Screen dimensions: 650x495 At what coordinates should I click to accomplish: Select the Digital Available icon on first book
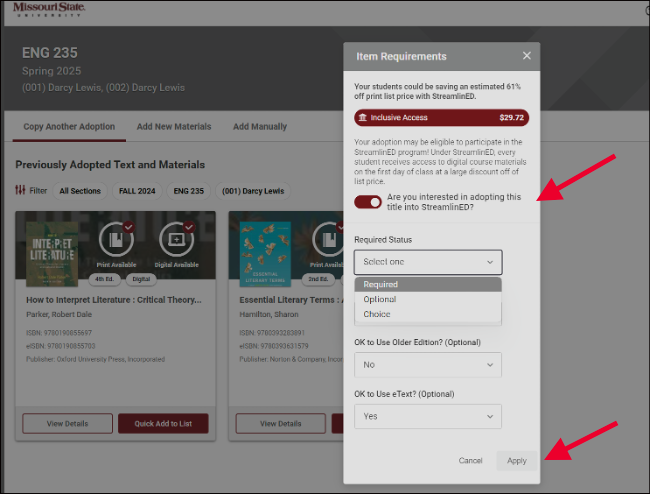(x=178, y=241)
